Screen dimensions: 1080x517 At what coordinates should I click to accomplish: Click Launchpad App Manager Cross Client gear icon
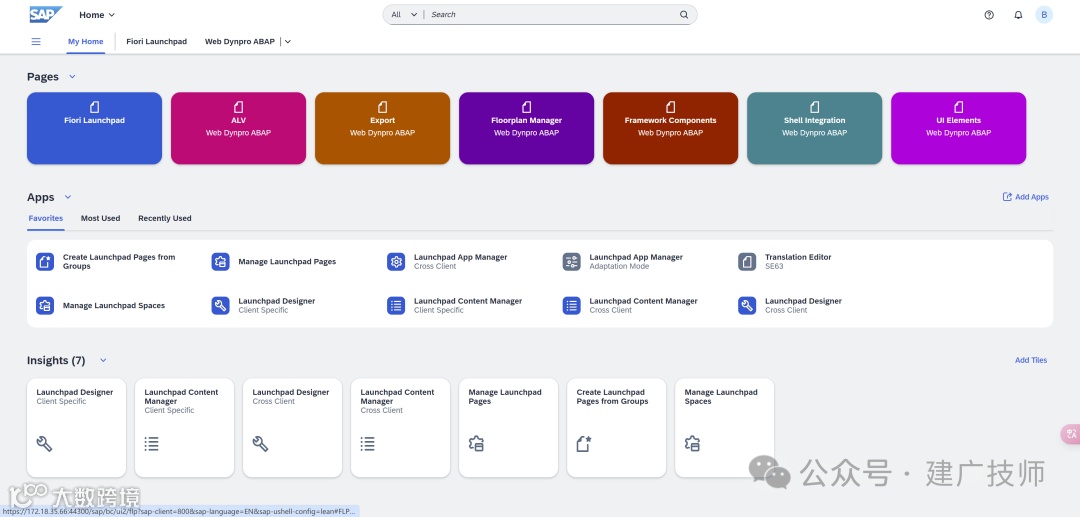point(396,262)
